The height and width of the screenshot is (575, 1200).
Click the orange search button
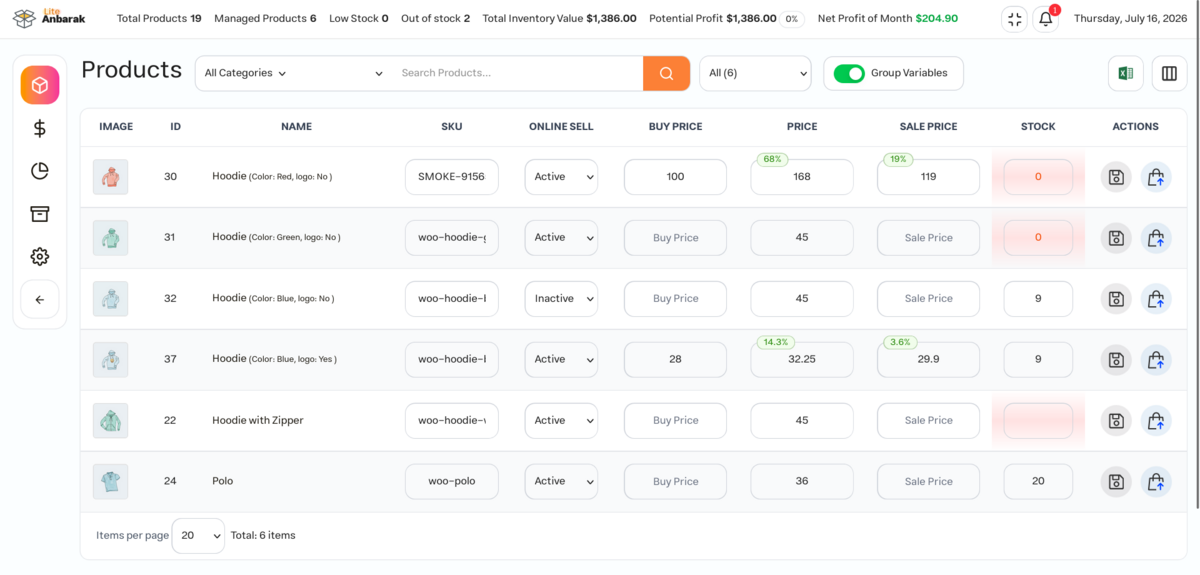coord(666,73)
